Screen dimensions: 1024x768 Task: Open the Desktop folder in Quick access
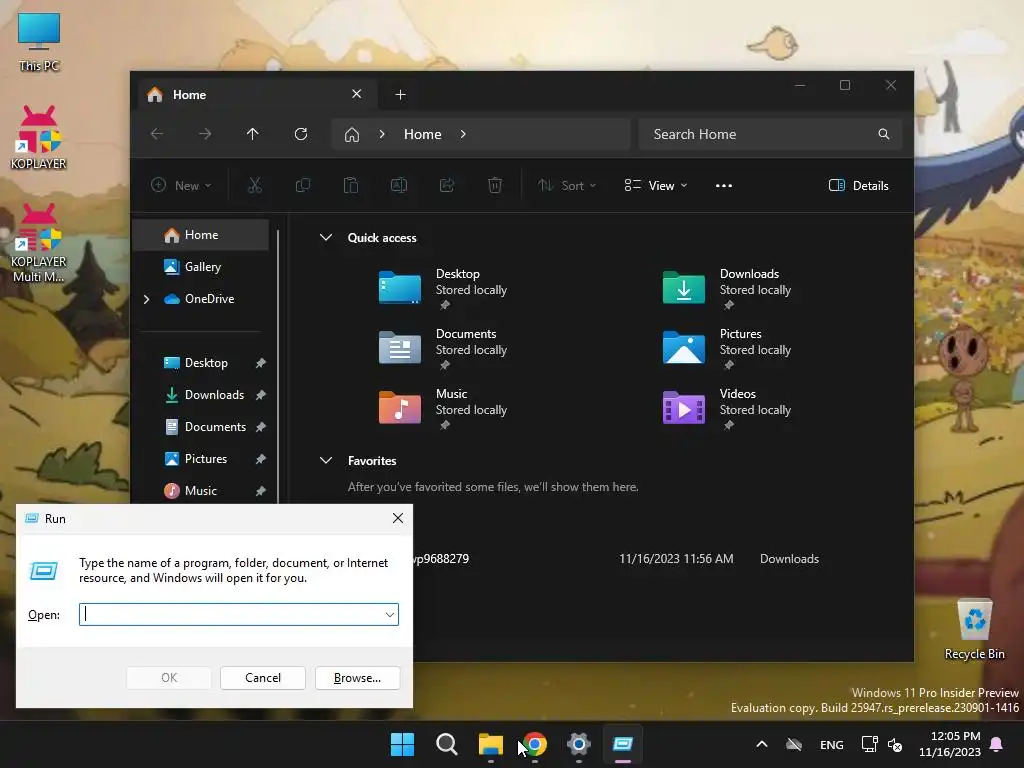click(x=444, y=288)
